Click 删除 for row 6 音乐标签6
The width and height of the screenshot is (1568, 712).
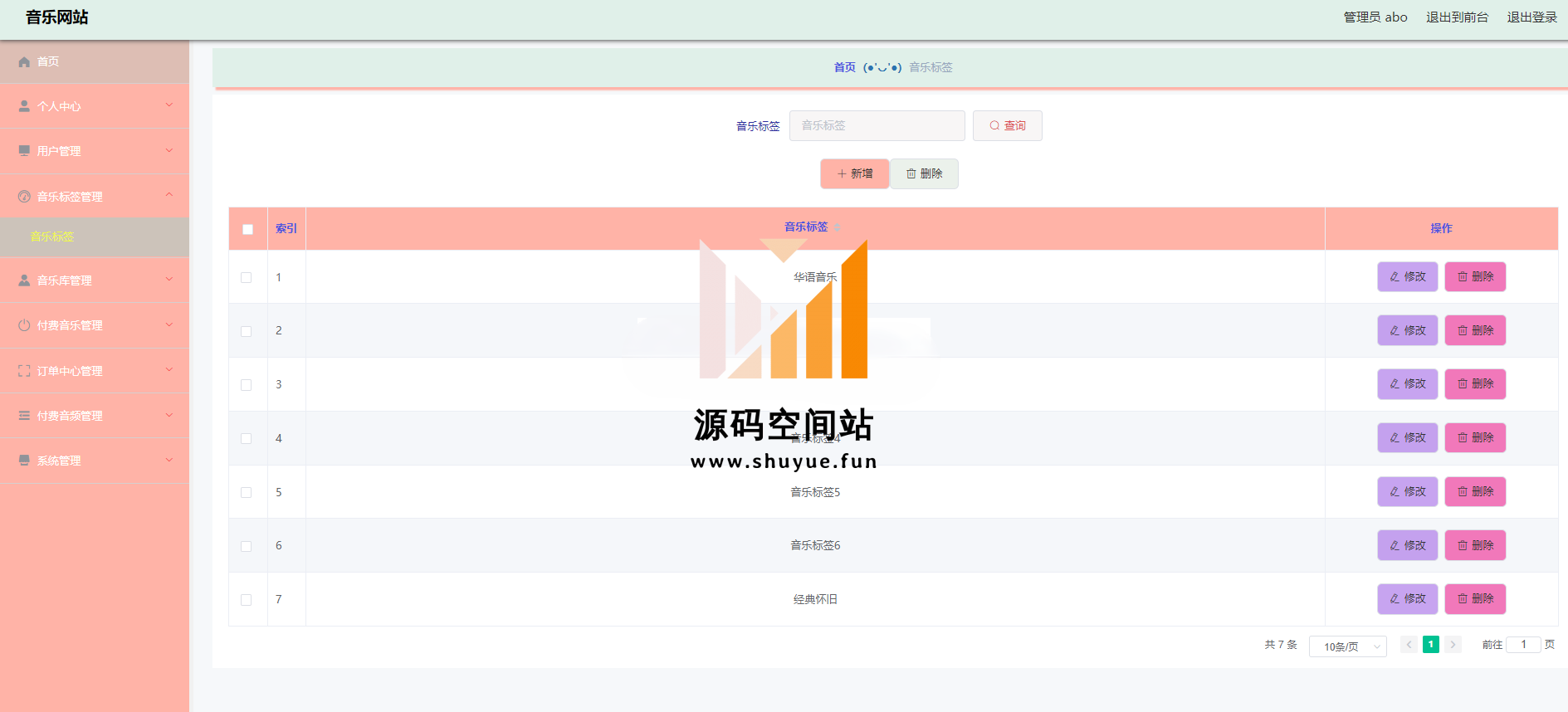coord(1475,545)
